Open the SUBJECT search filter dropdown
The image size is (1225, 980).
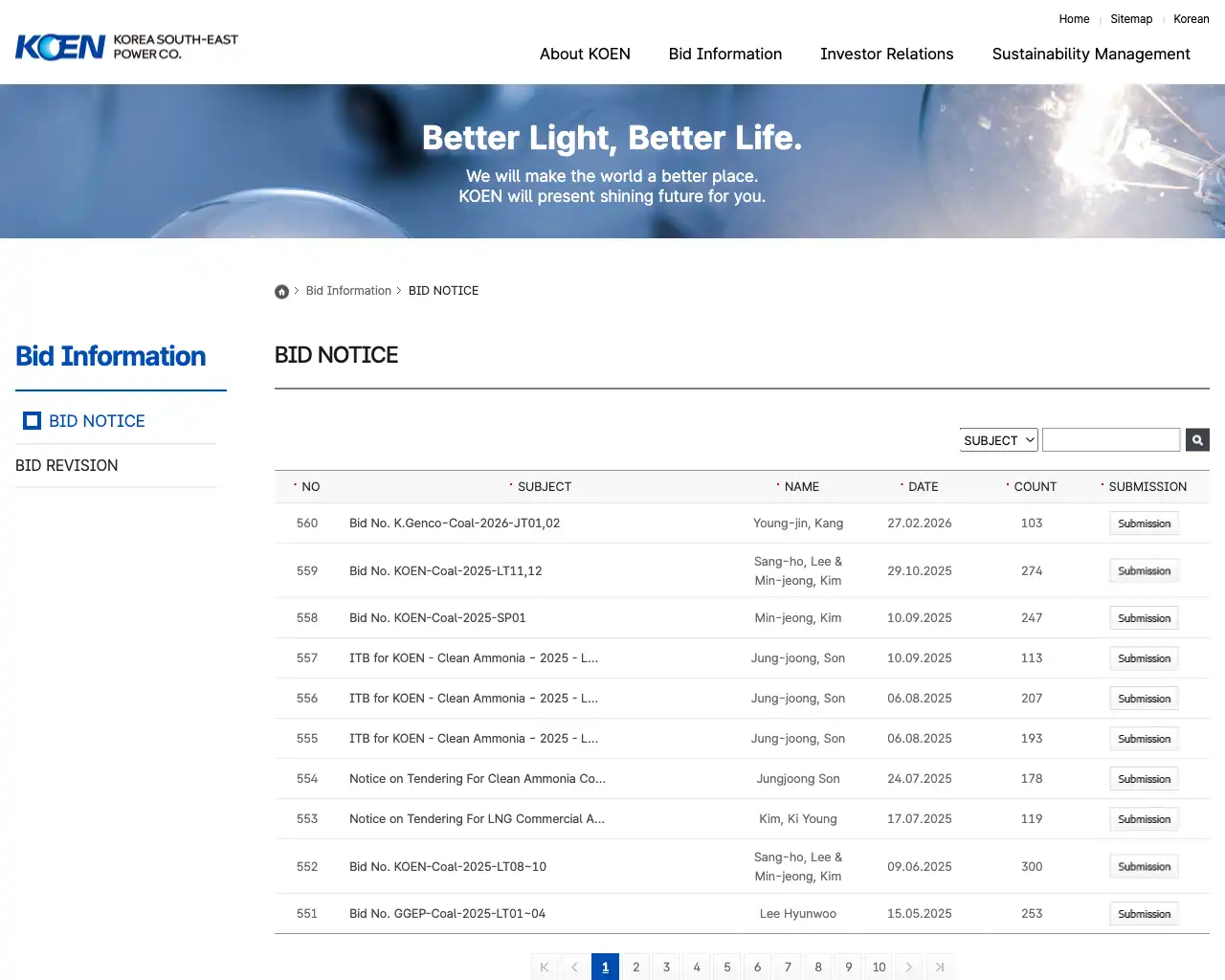pos(998,439)
